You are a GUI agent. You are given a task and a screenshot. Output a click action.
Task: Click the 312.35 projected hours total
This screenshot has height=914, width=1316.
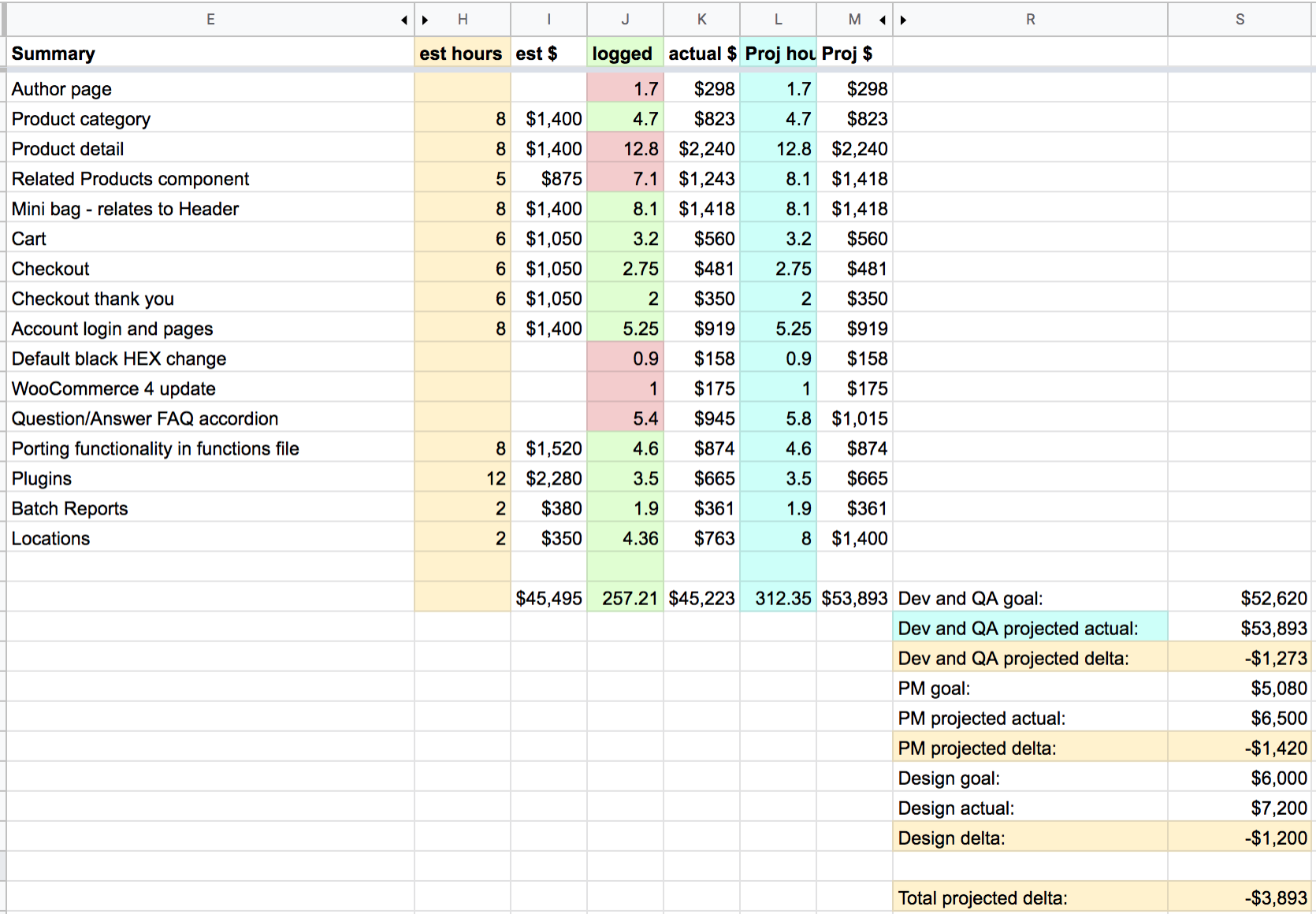click(x=778, y=597)
